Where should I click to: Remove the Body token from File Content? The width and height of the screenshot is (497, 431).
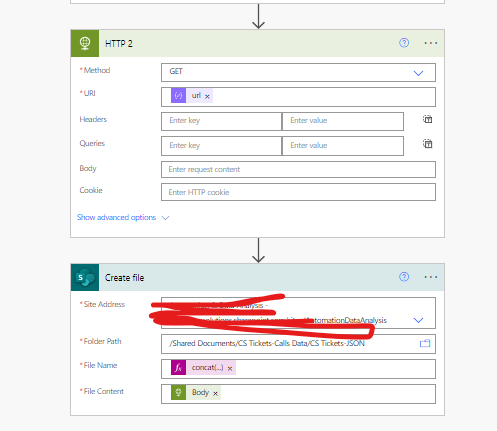[216, 393]
